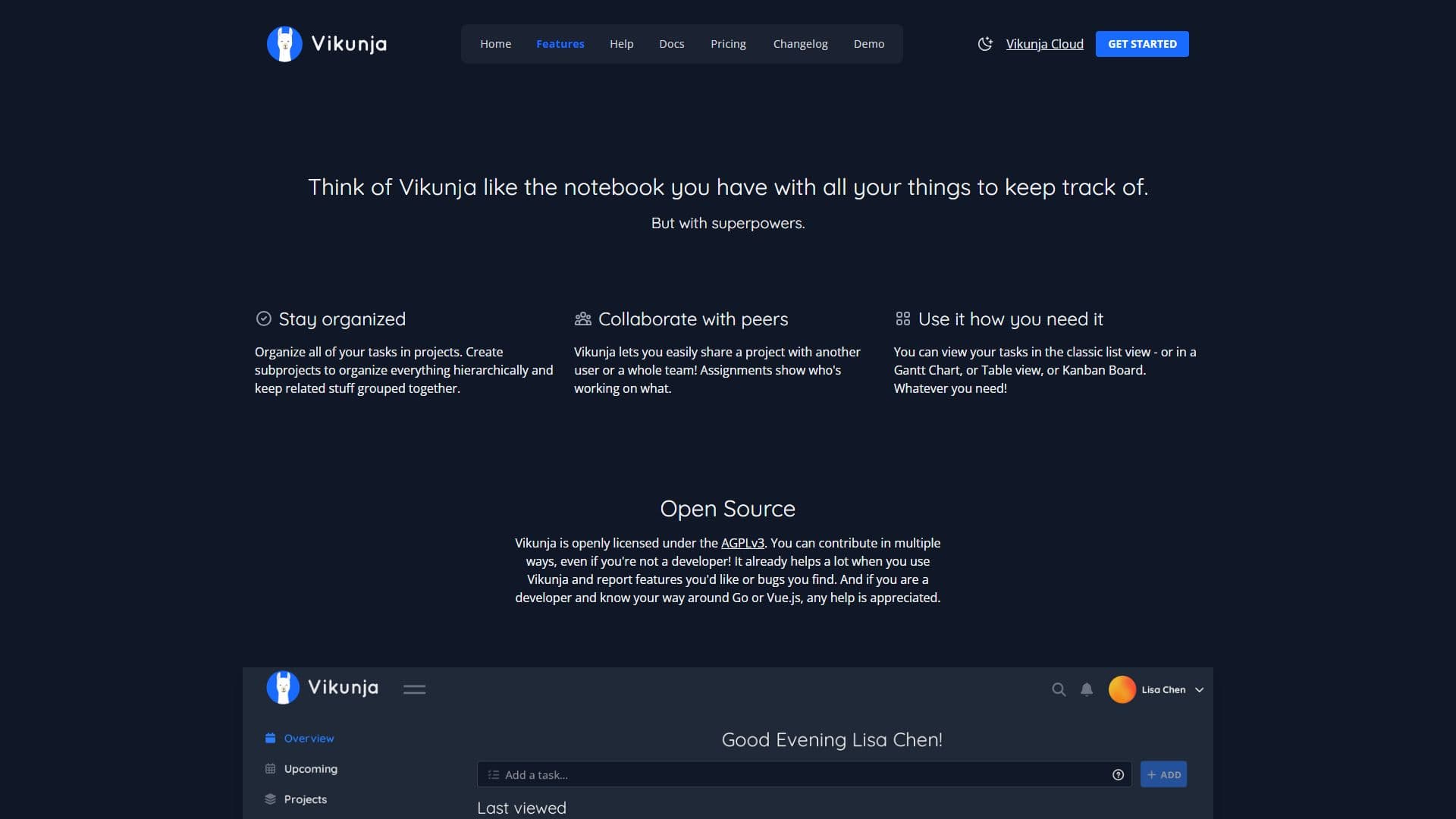Click the Lisa Chen username text
Screen dimensions: 1456x819
(x=1163, y=689)
